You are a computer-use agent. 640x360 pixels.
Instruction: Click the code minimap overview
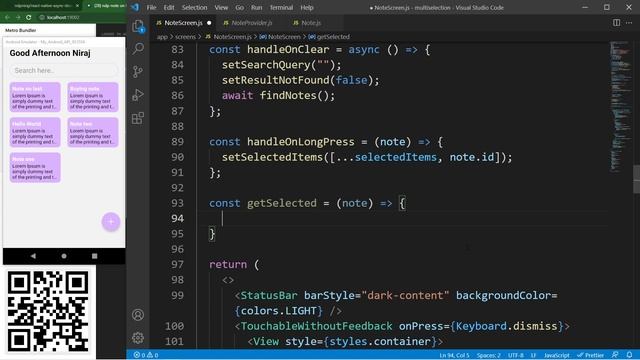[x=621, y=106]
